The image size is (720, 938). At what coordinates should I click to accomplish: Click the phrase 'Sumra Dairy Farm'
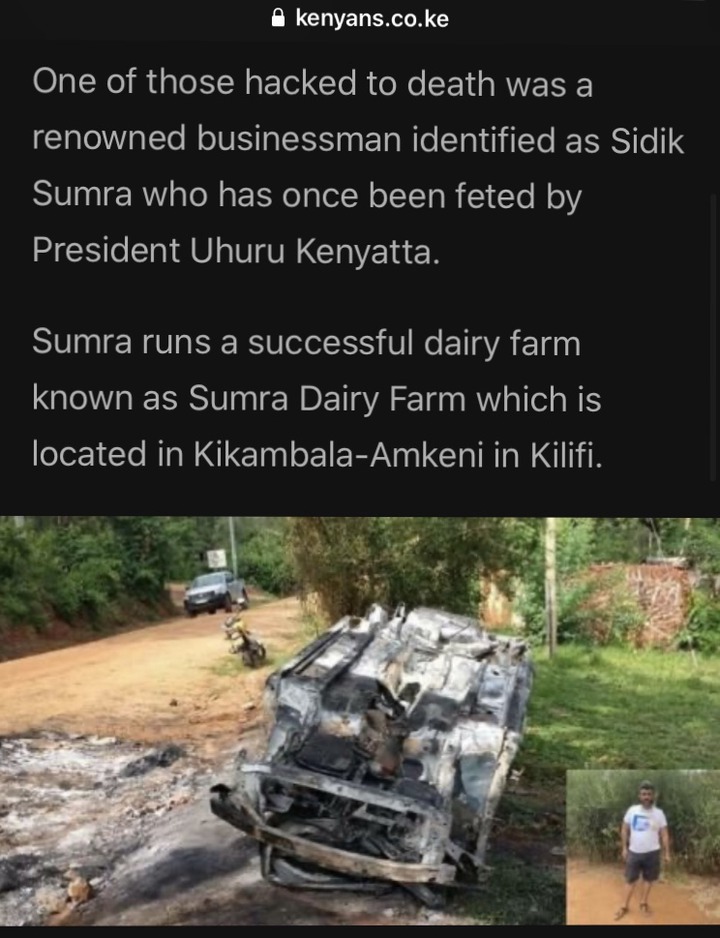[x=327, y=398]
